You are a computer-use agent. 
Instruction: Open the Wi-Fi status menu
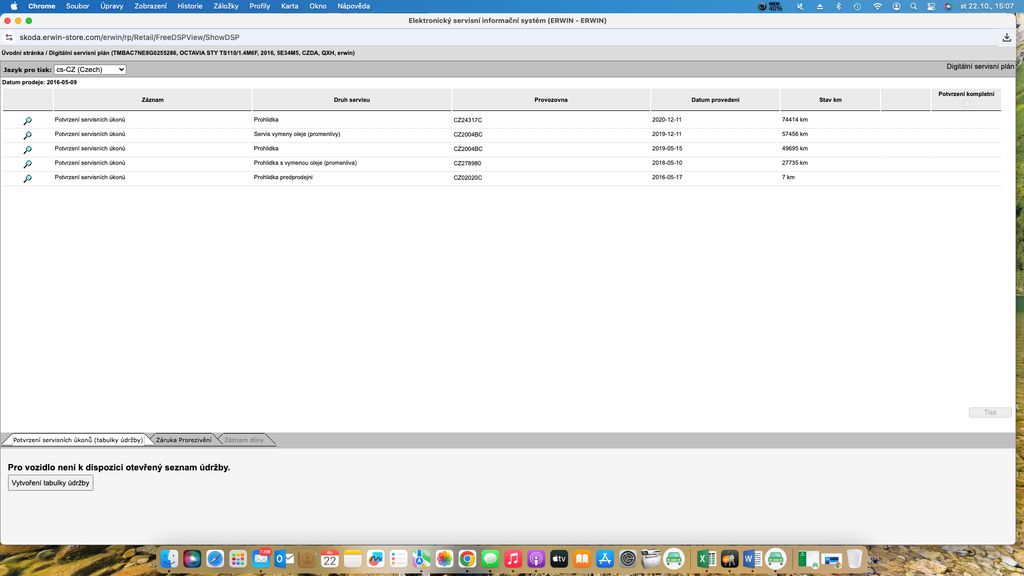(x=878, y=6)
